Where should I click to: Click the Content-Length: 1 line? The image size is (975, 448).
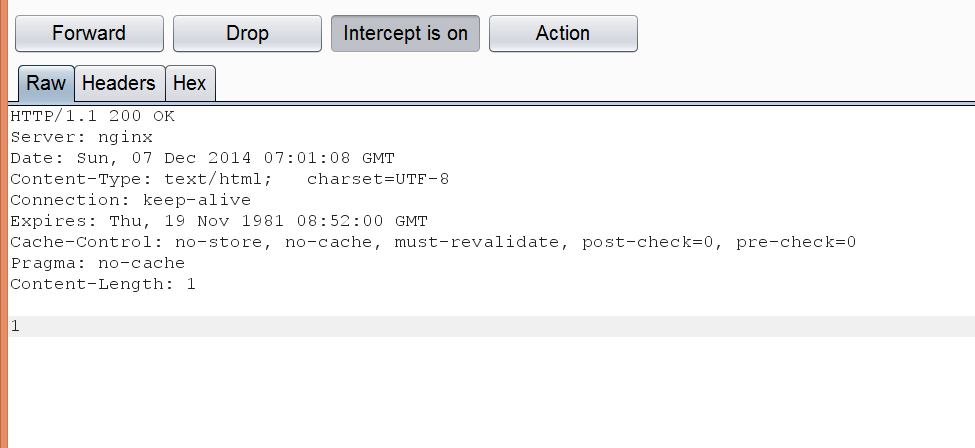click(x=103, y=284)
